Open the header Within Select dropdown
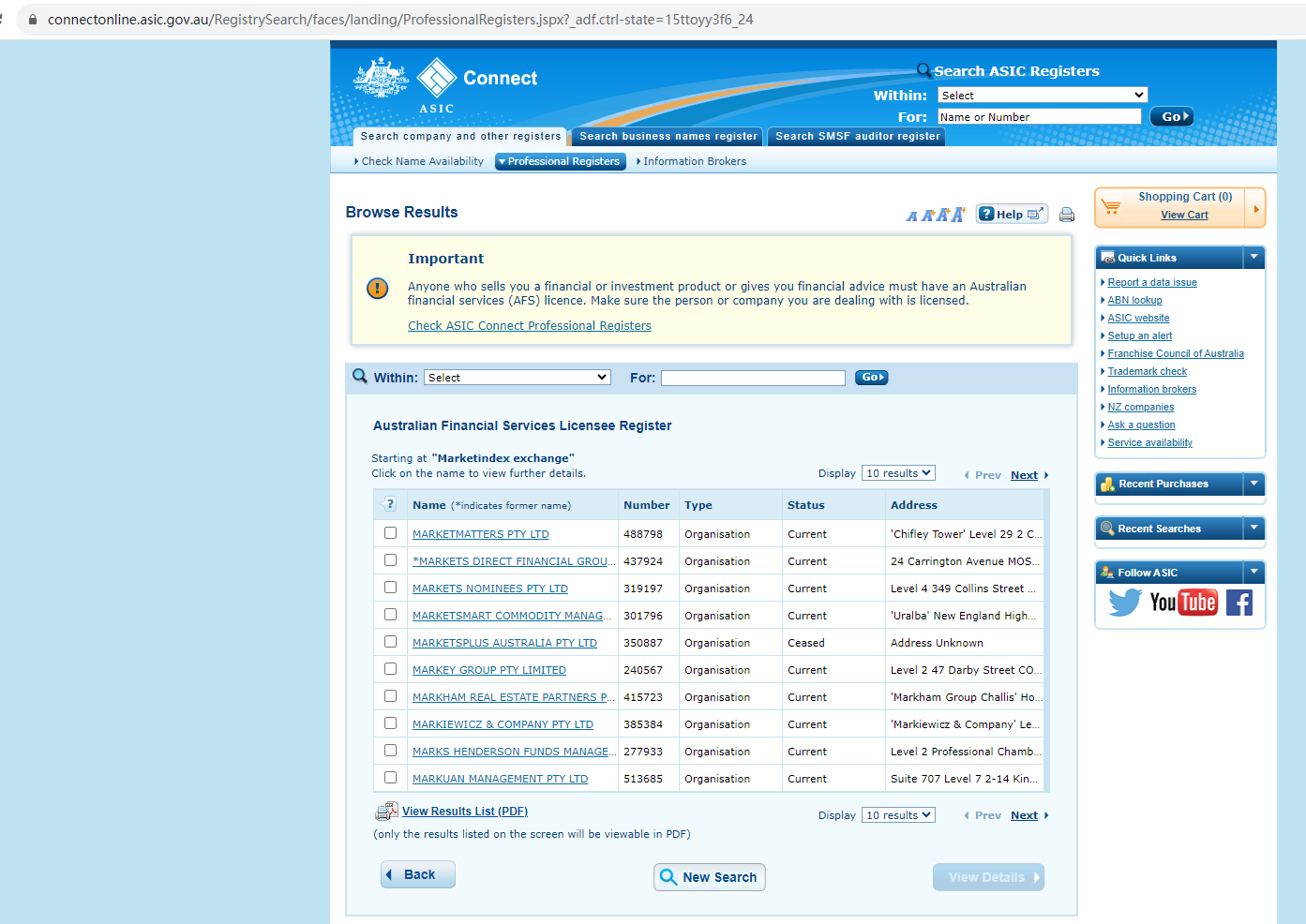The height and width of the screenshot is (924, 1306). (1042, 96)
